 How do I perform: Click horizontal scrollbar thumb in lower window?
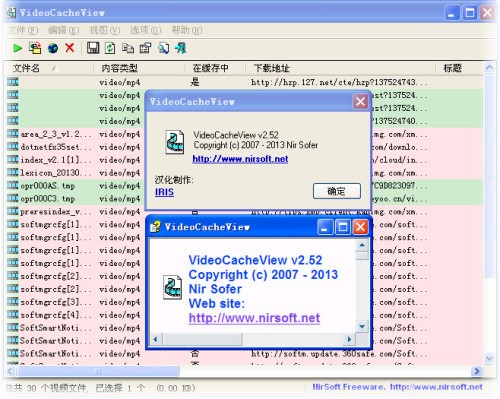[x=202, y=339]
